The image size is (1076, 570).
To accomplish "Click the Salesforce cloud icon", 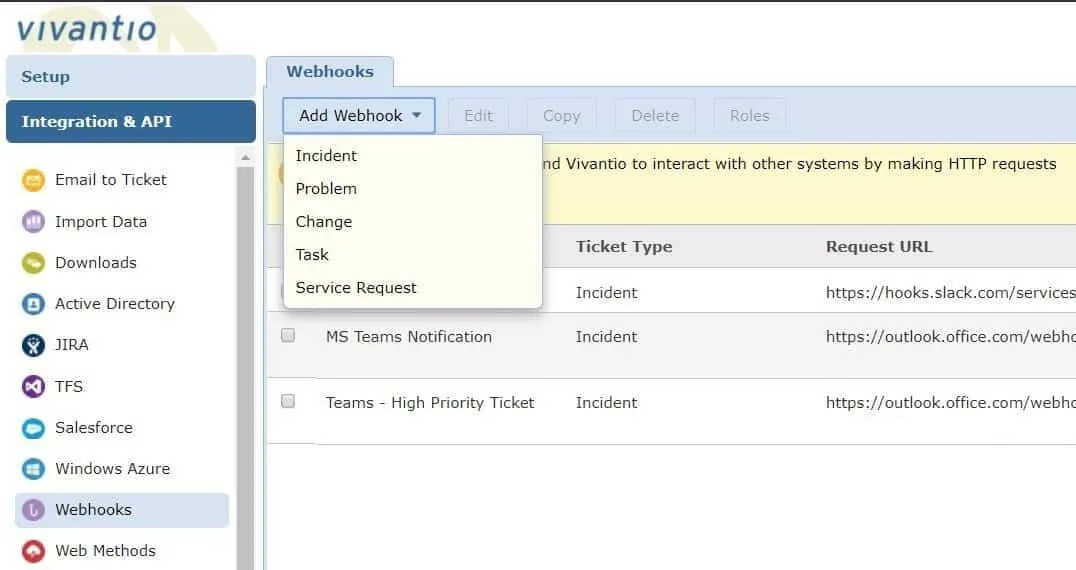I will click(33, 428).
